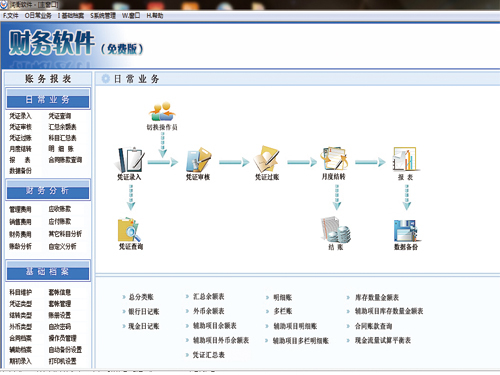
Task: Click 凭证过账 in the left sidebar
Action: pos(20,138)
